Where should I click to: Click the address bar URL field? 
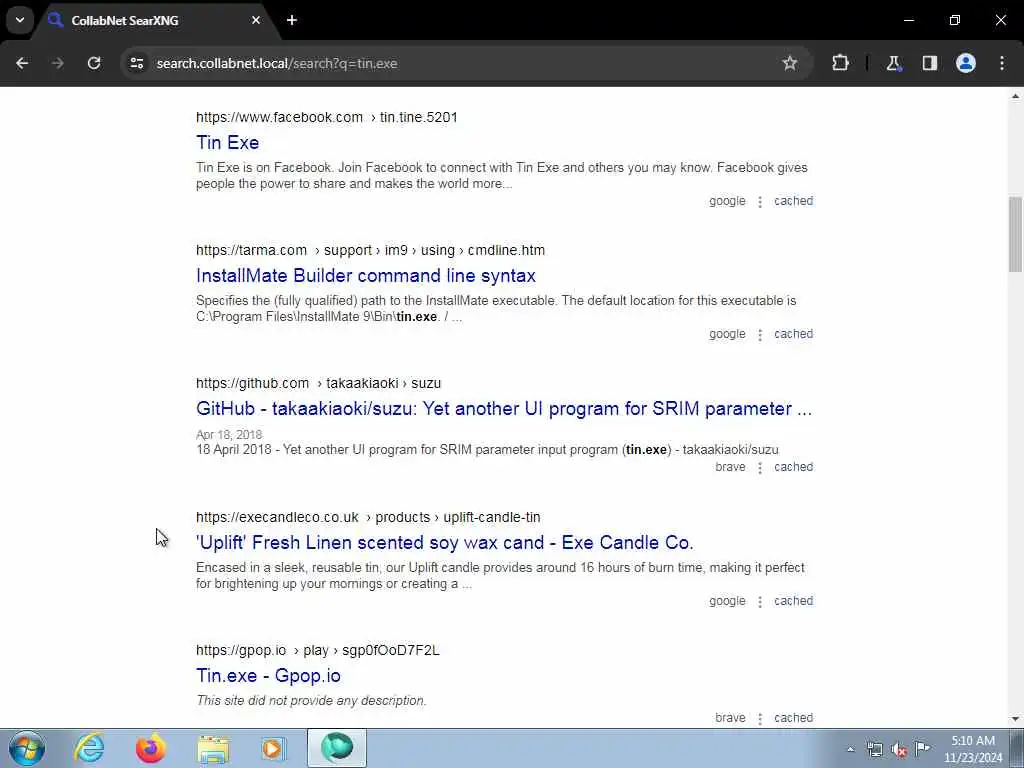point(457,63)
